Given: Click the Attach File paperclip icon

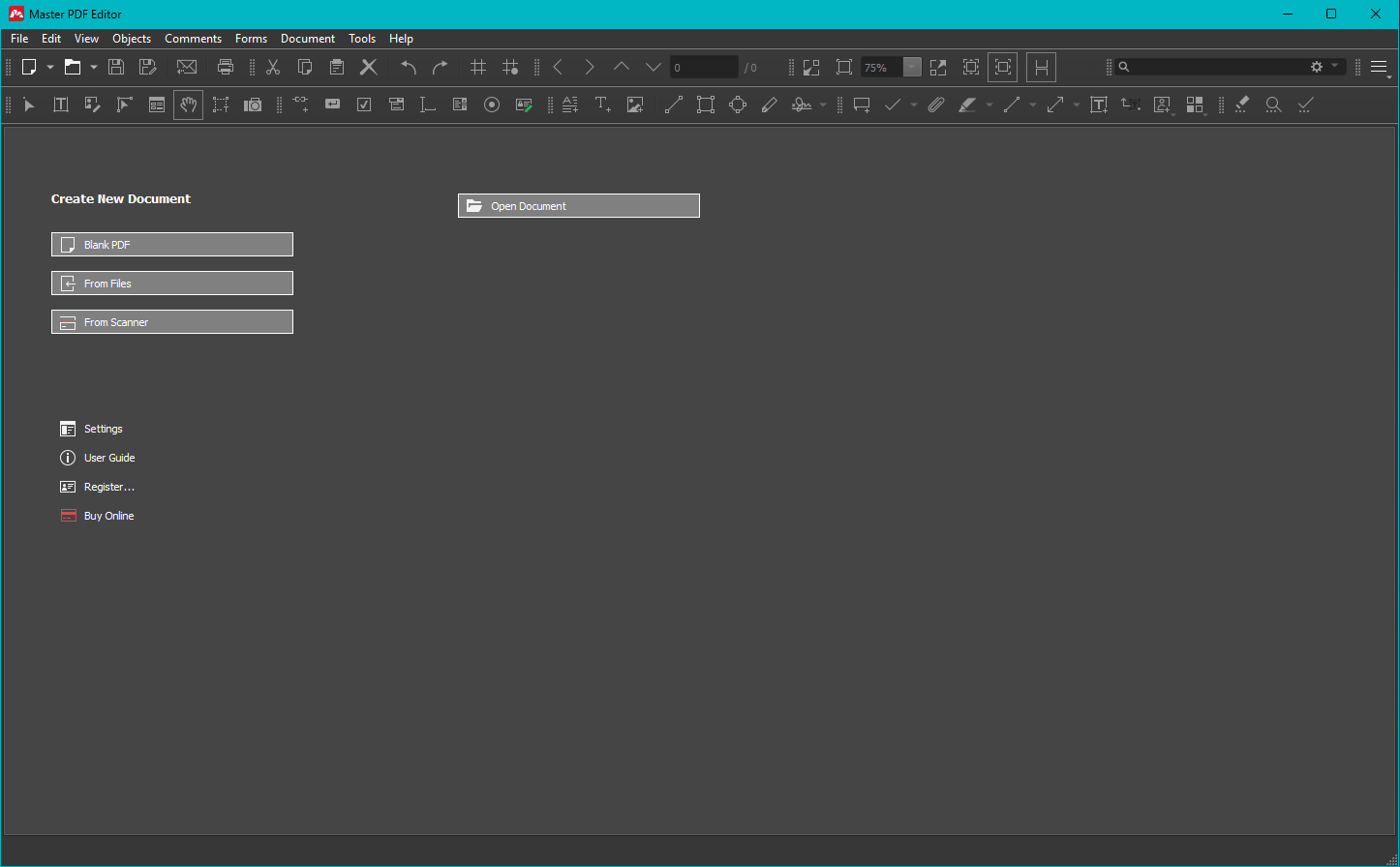Looking at the screenshot, I should (x=935, y=105).
